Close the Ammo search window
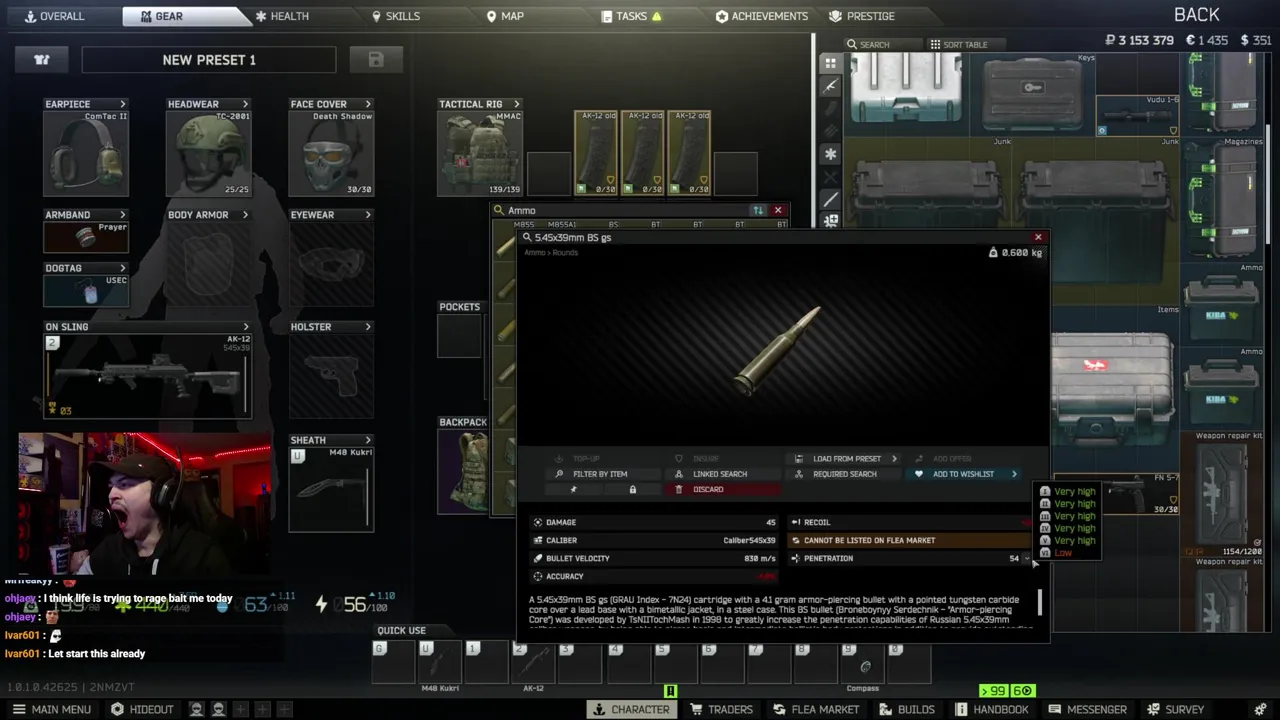 pyautogui.click(x=778, y=210)
